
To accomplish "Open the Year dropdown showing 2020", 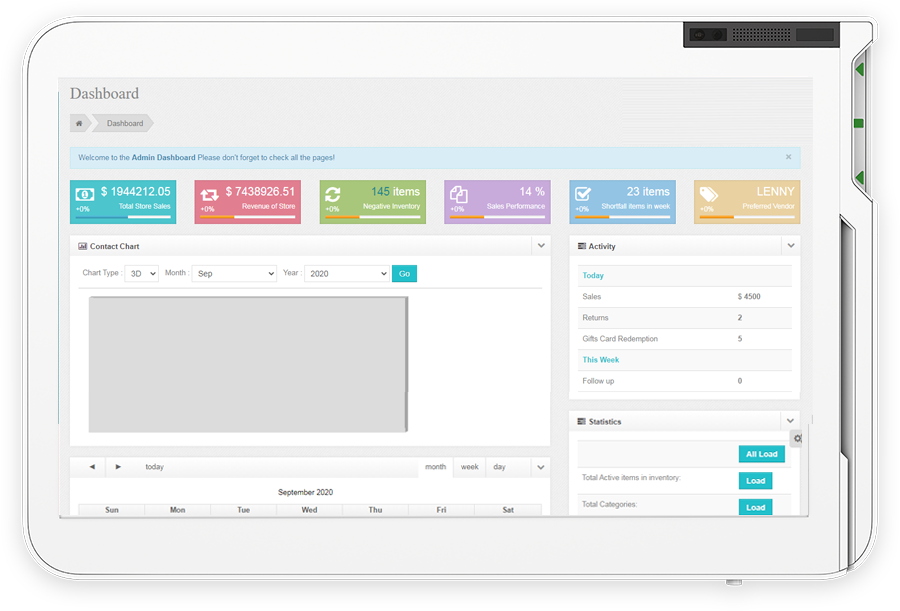I will [347, 273].
